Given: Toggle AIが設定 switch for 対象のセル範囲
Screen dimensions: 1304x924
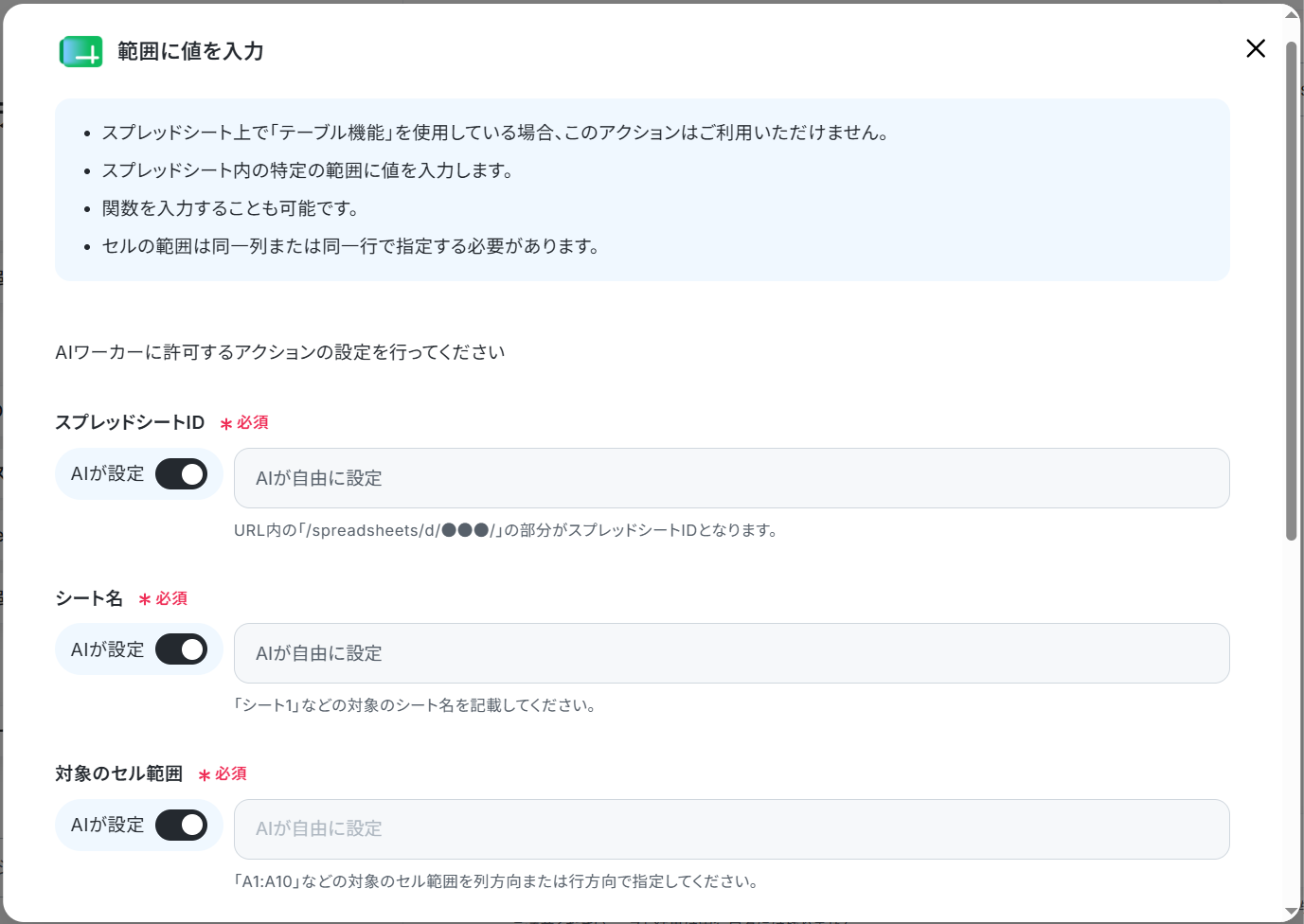Looking at the screenshot, I should click(181, 825).
